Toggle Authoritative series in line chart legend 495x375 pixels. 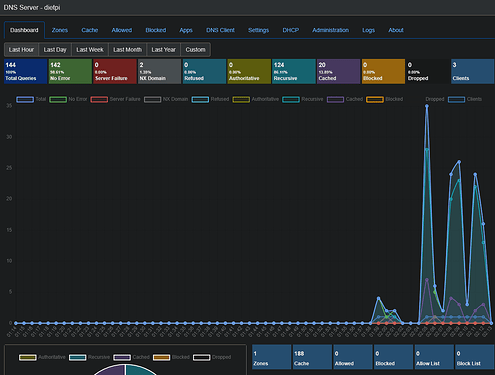click(256, 99)
